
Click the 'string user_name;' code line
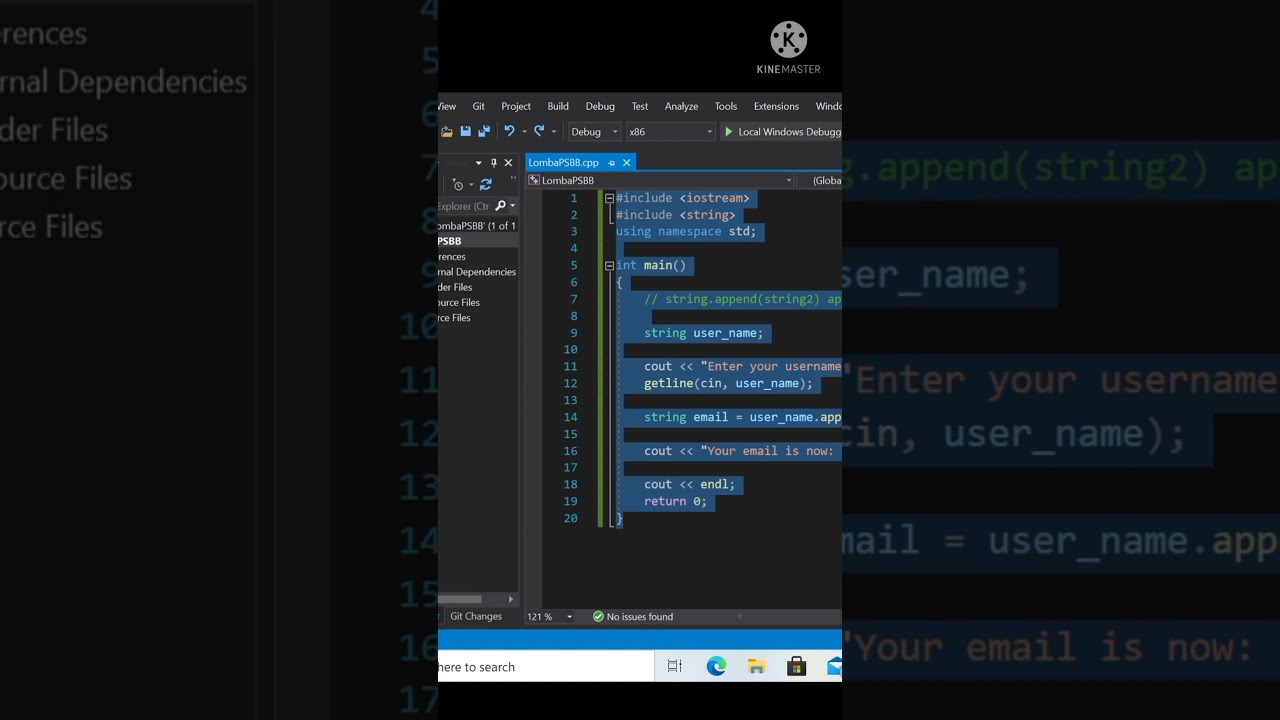pos(703,333)
